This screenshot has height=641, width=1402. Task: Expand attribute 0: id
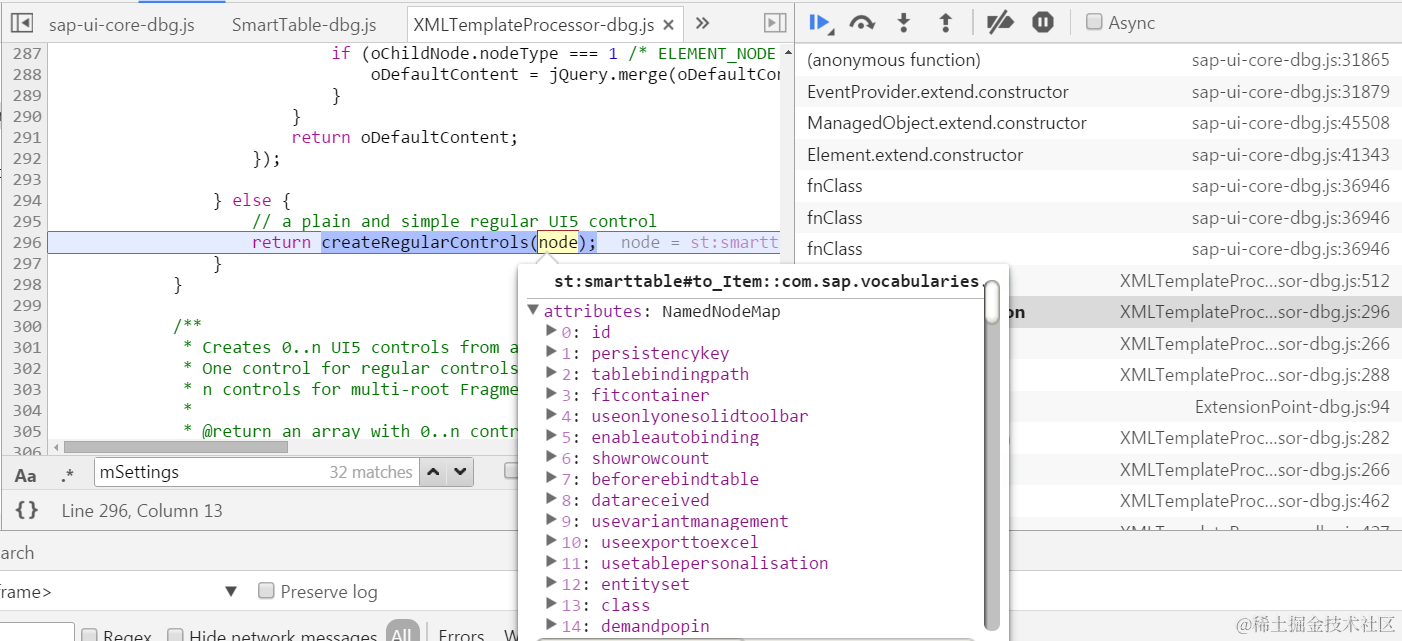click(x=551, y=332)
